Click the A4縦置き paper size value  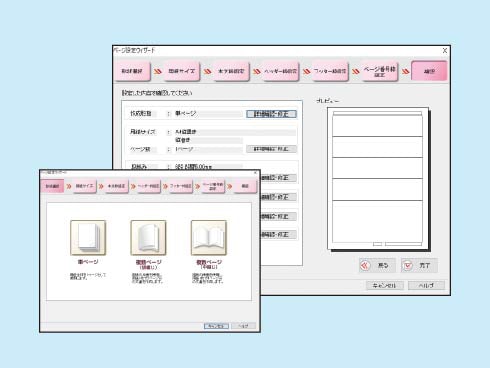186,132
